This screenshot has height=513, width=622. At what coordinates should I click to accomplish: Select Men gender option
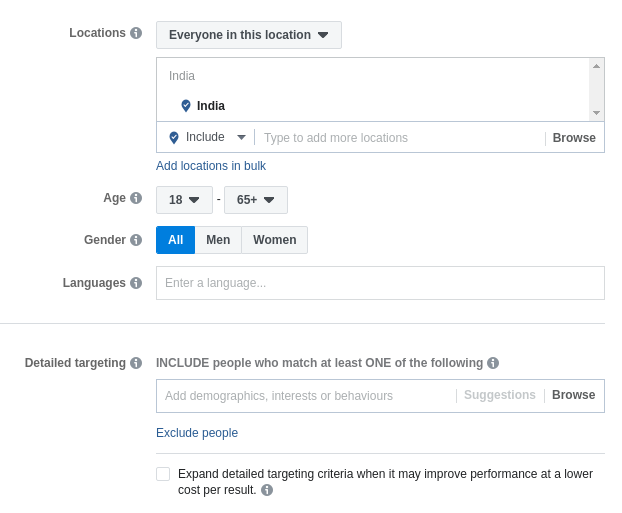[218, 240]
